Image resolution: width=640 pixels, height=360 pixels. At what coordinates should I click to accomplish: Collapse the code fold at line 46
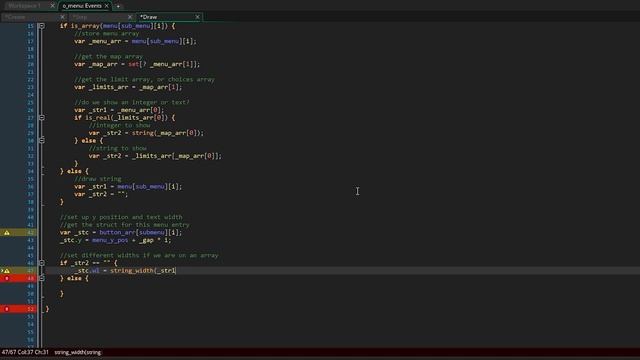point(42,263)
